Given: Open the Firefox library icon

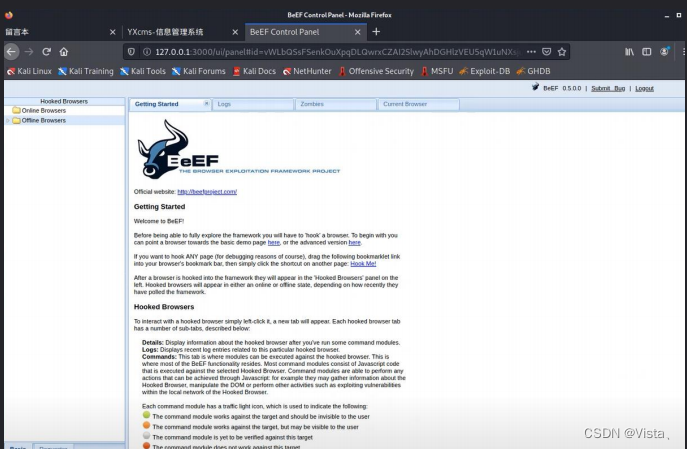Looking at the screenshot, I should coord(629,52).
